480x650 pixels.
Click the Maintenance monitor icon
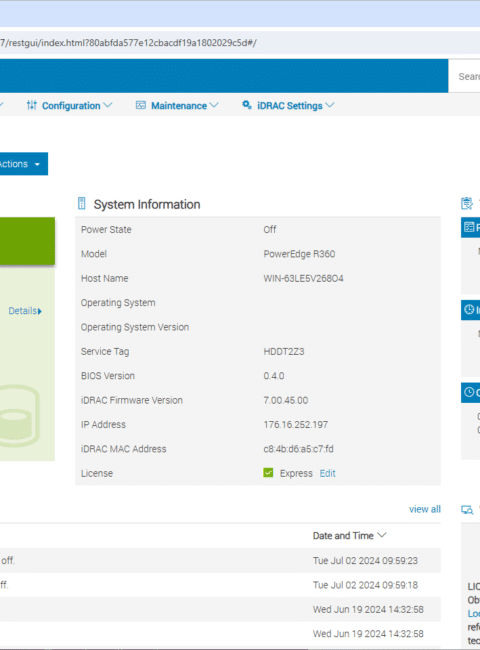141,105
